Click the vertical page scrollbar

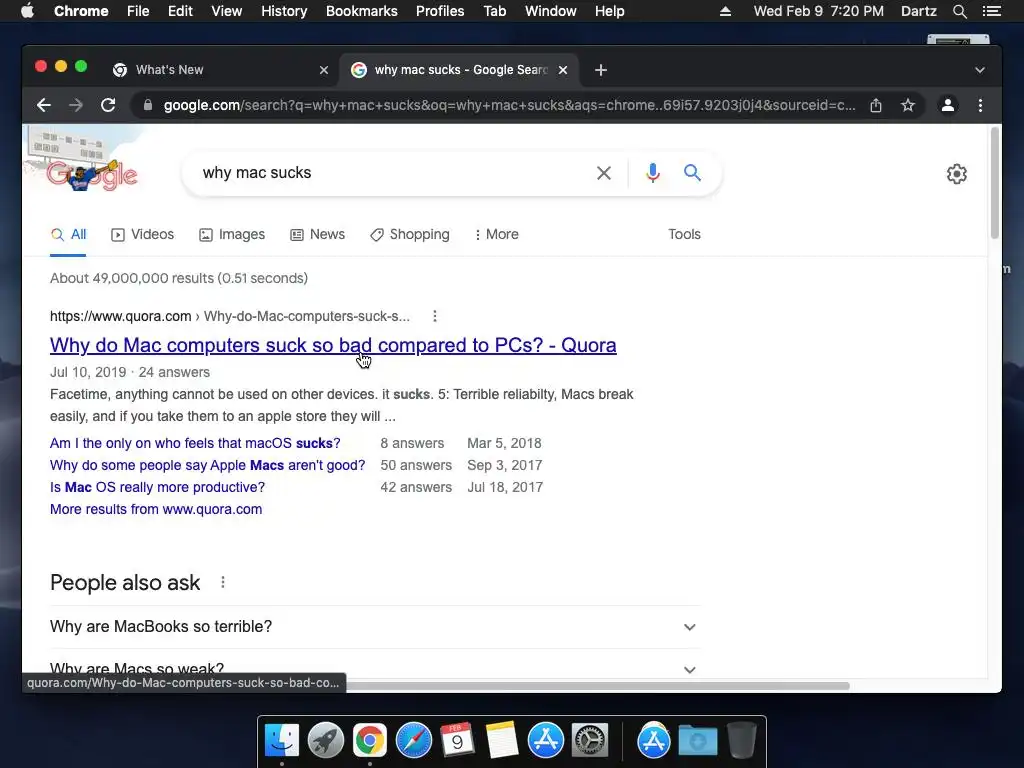[995, 184]
